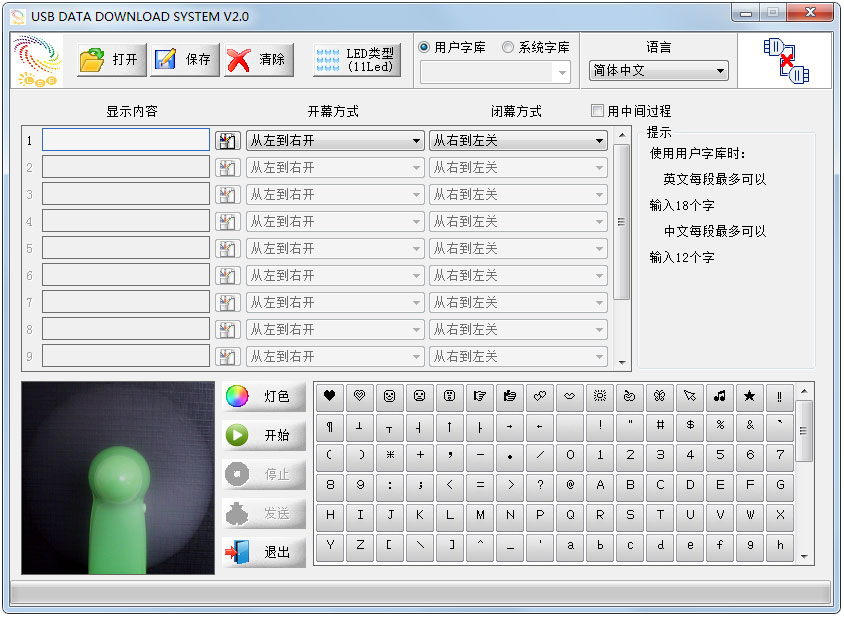Viewport: 844px width, 617px height.
Task: Click the 退出 exit button
Action: pos(264,552)
